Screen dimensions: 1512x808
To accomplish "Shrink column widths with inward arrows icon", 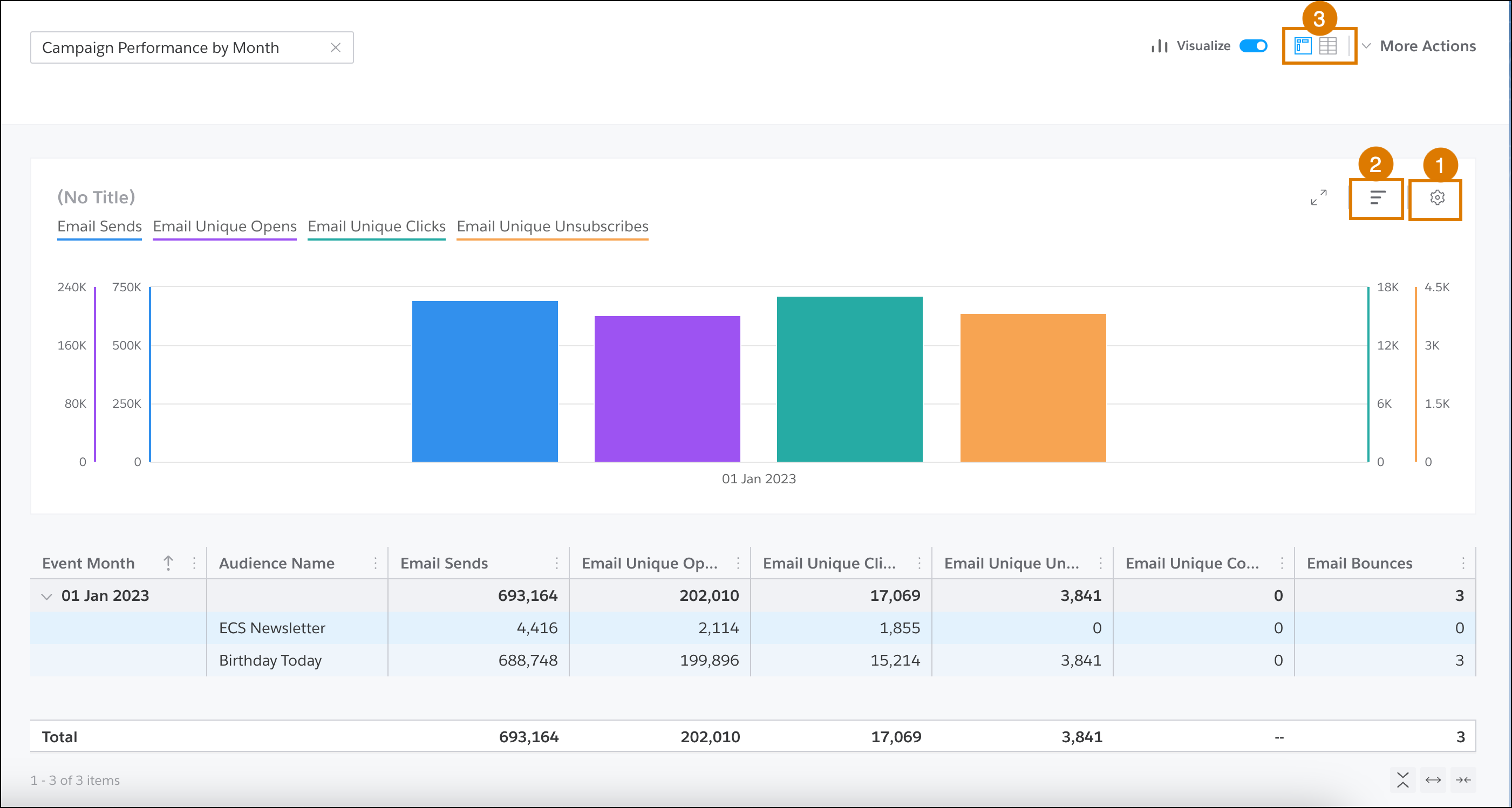I will point(1463,779).
